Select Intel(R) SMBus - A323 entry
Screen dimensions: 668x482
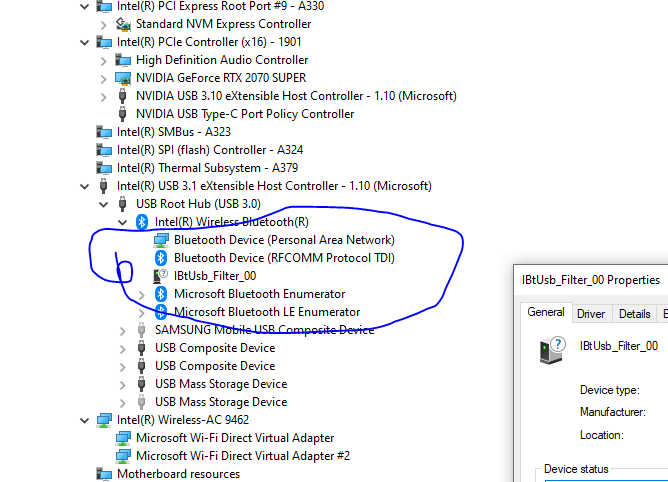click(174, 132)
